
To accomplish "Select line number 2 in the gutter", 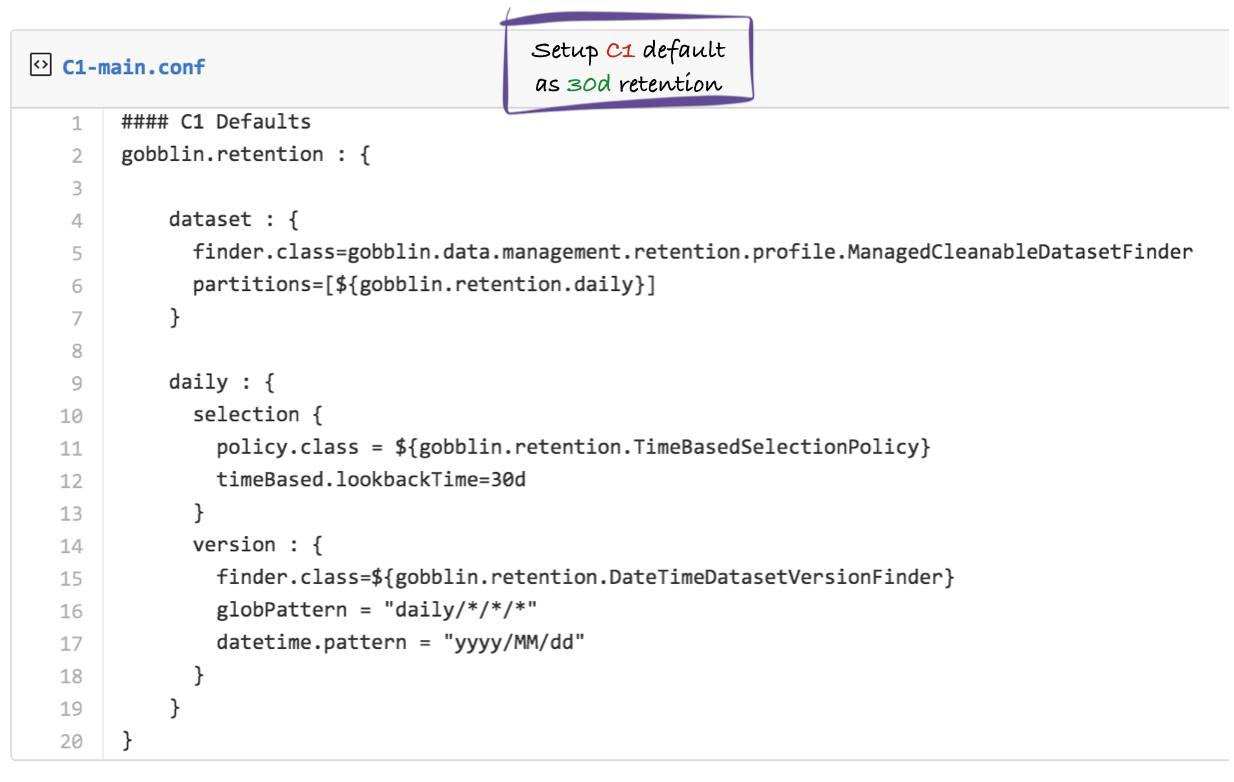I will coord(76,155).
